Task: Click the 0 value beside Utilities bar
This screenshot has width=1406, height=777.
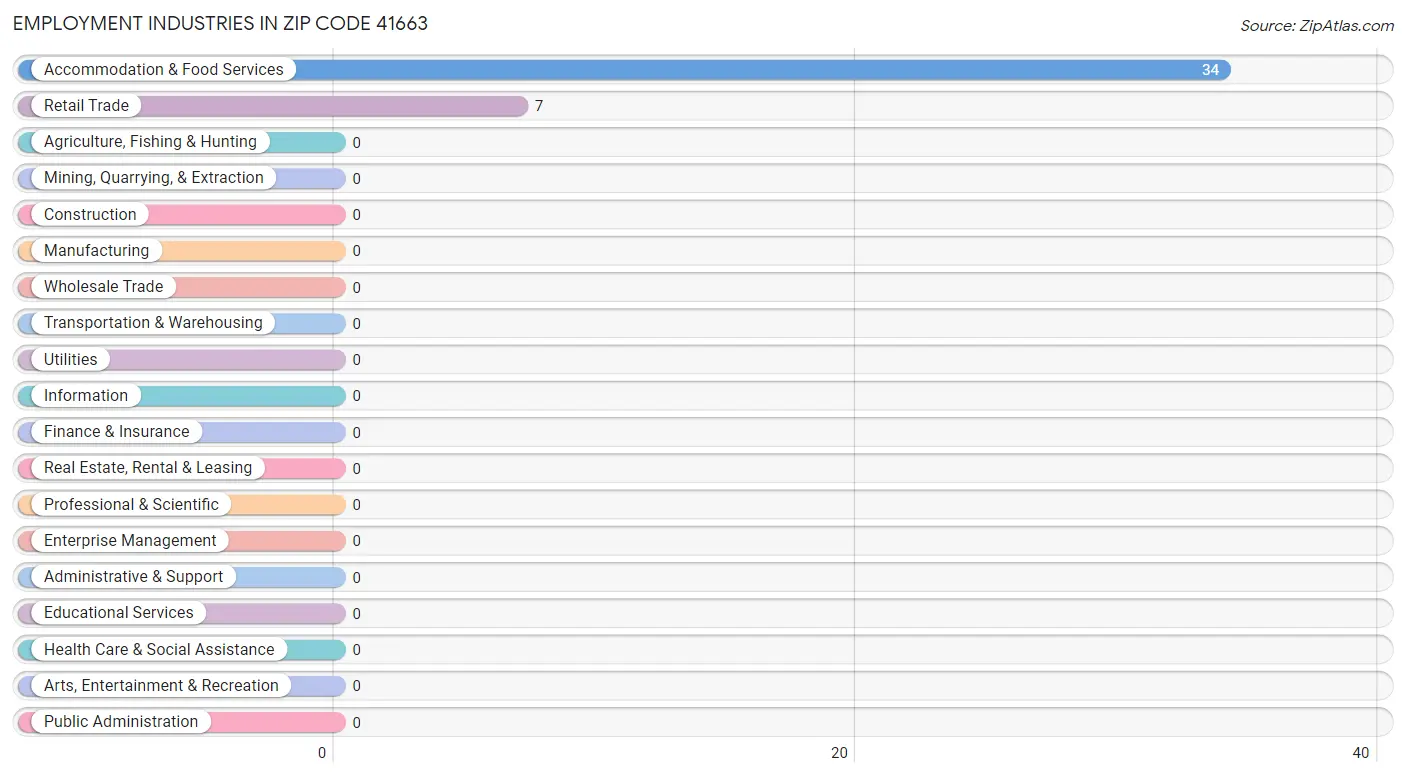Action: [x=356, y=360]
